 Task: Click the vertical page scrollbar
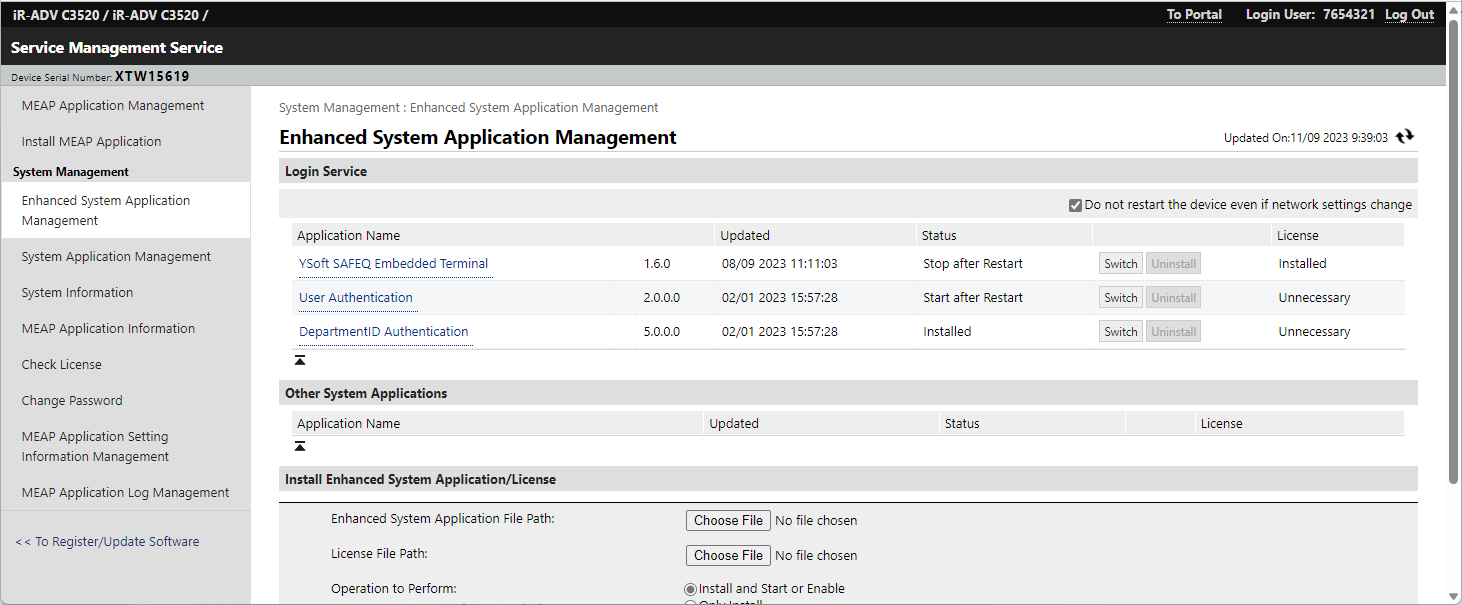tap(1454, 250)
